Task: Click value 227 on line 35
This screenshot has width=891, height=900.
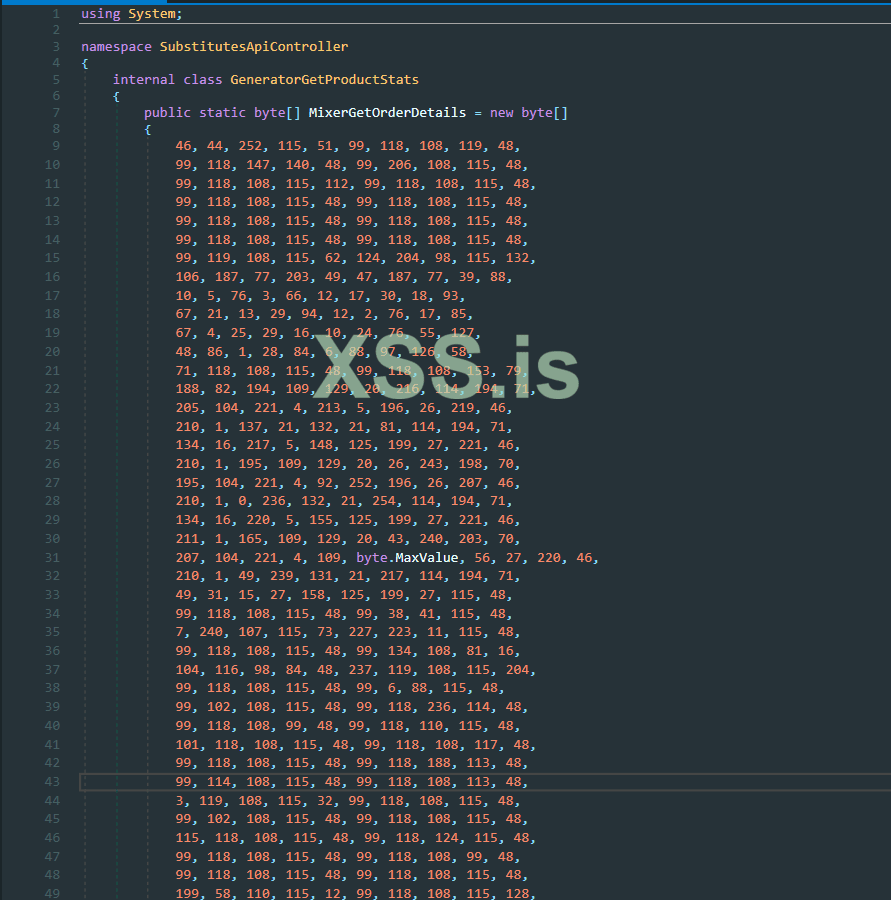Action: [x=360, y=631]
